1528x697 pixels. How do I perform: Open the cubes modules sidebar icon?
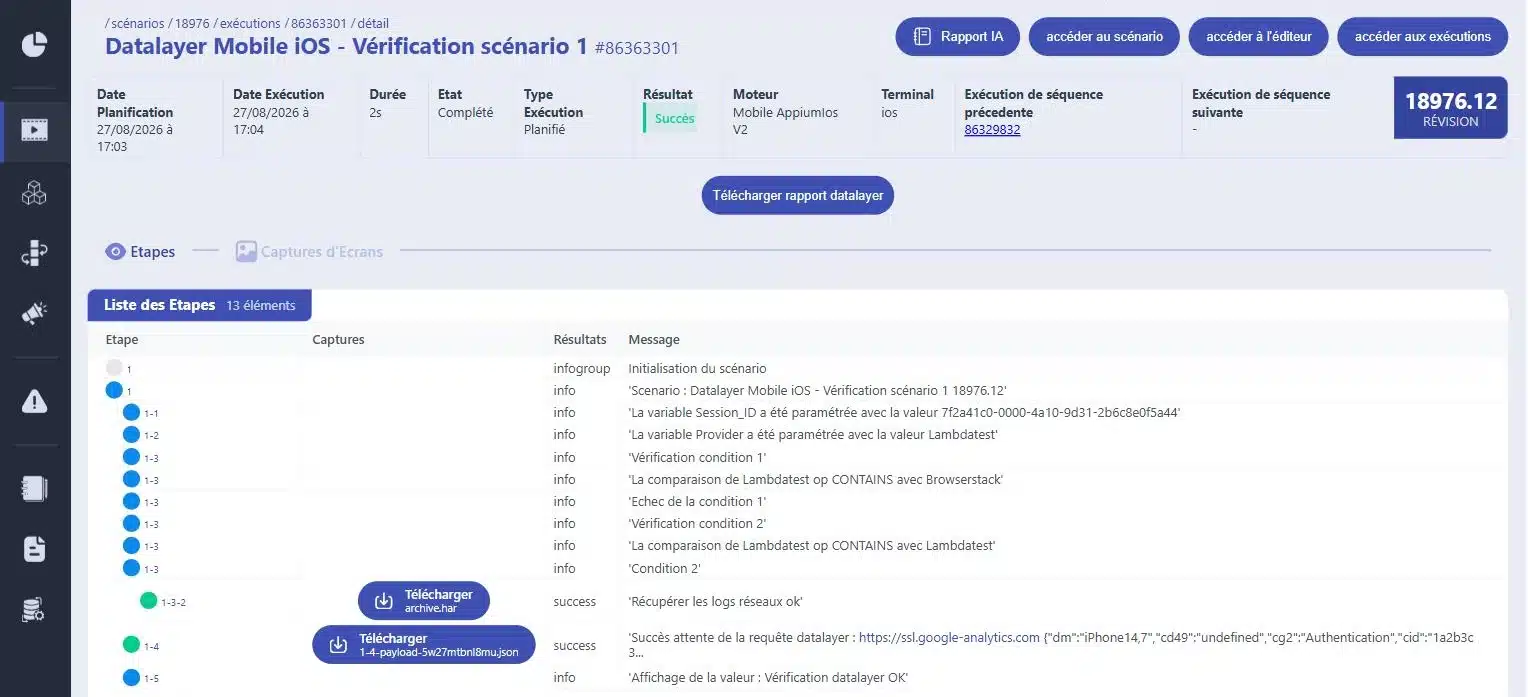(x=35, y=193)
